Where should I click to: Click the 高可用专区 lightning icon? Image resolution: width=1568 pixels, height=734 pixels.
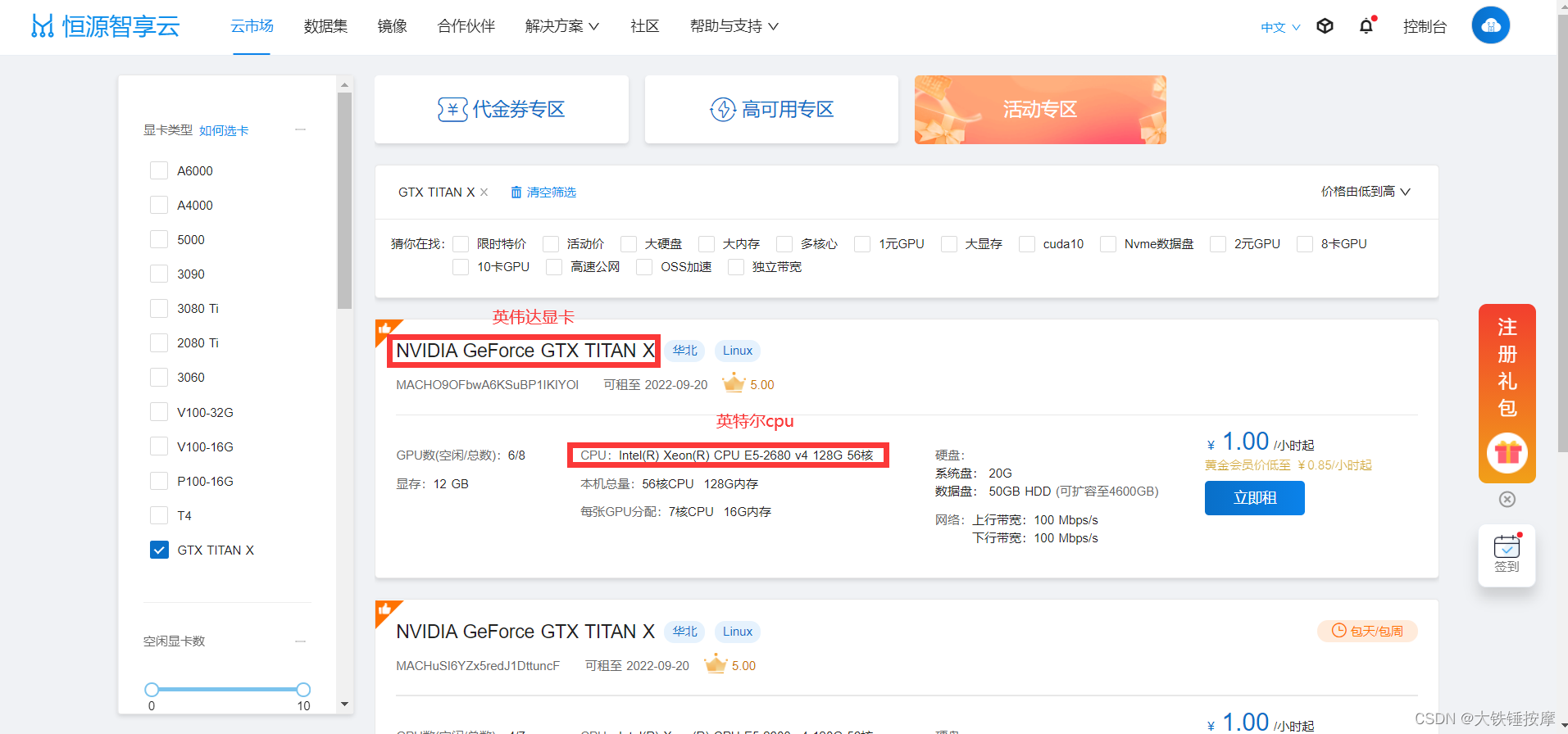pyautogui.click(x=723, y=109)
